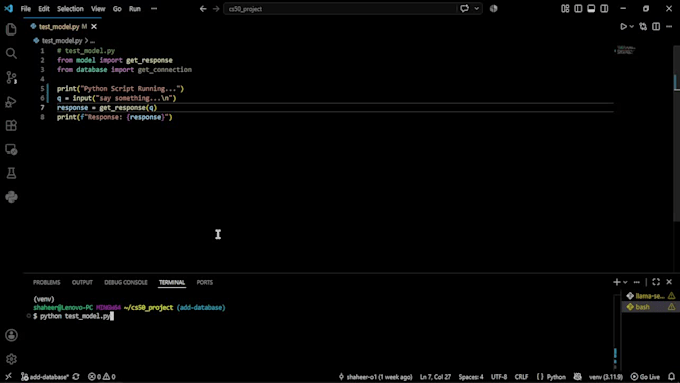The image size is (680, 383).
Task: Open the Testing flask view
Action: pyautogui.click(x=11, y=173)
